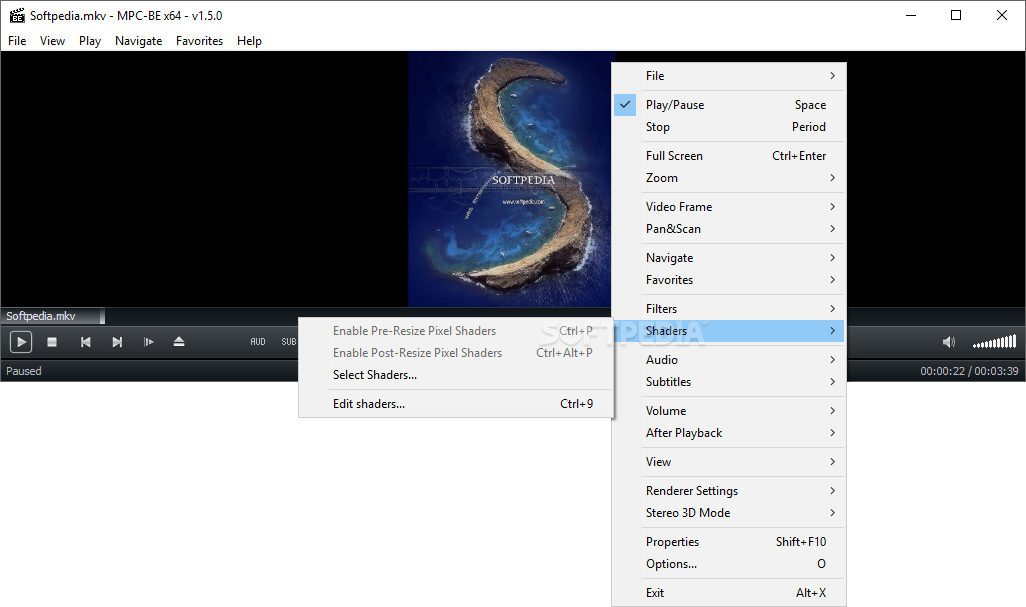Toggle the checked Play/Pause menu item
1026x607 pixels.
[728, 105]
